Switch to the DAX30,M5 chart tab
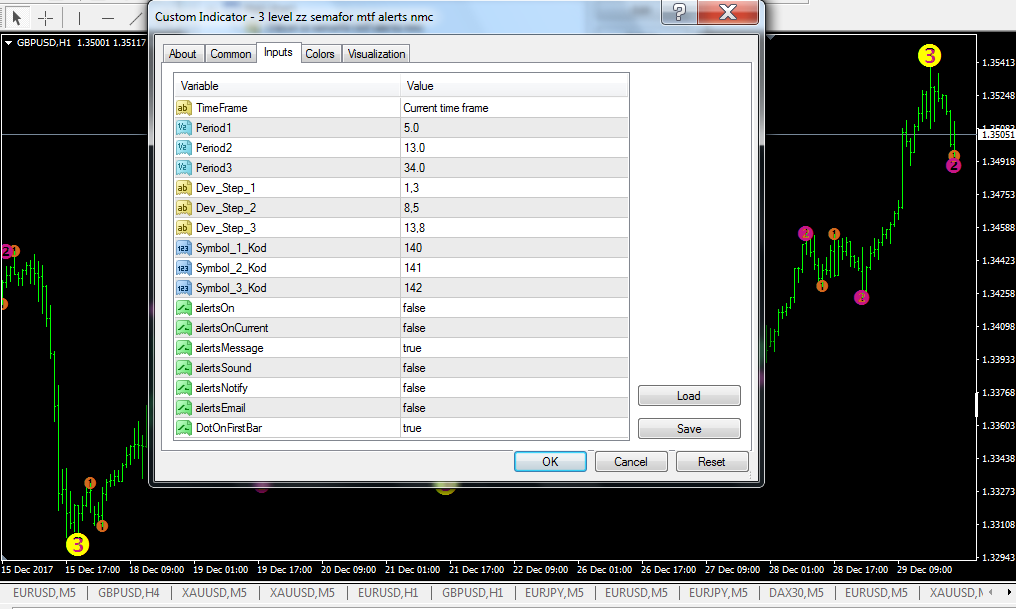The image size is (1016, 609). [x=796, y=592]
